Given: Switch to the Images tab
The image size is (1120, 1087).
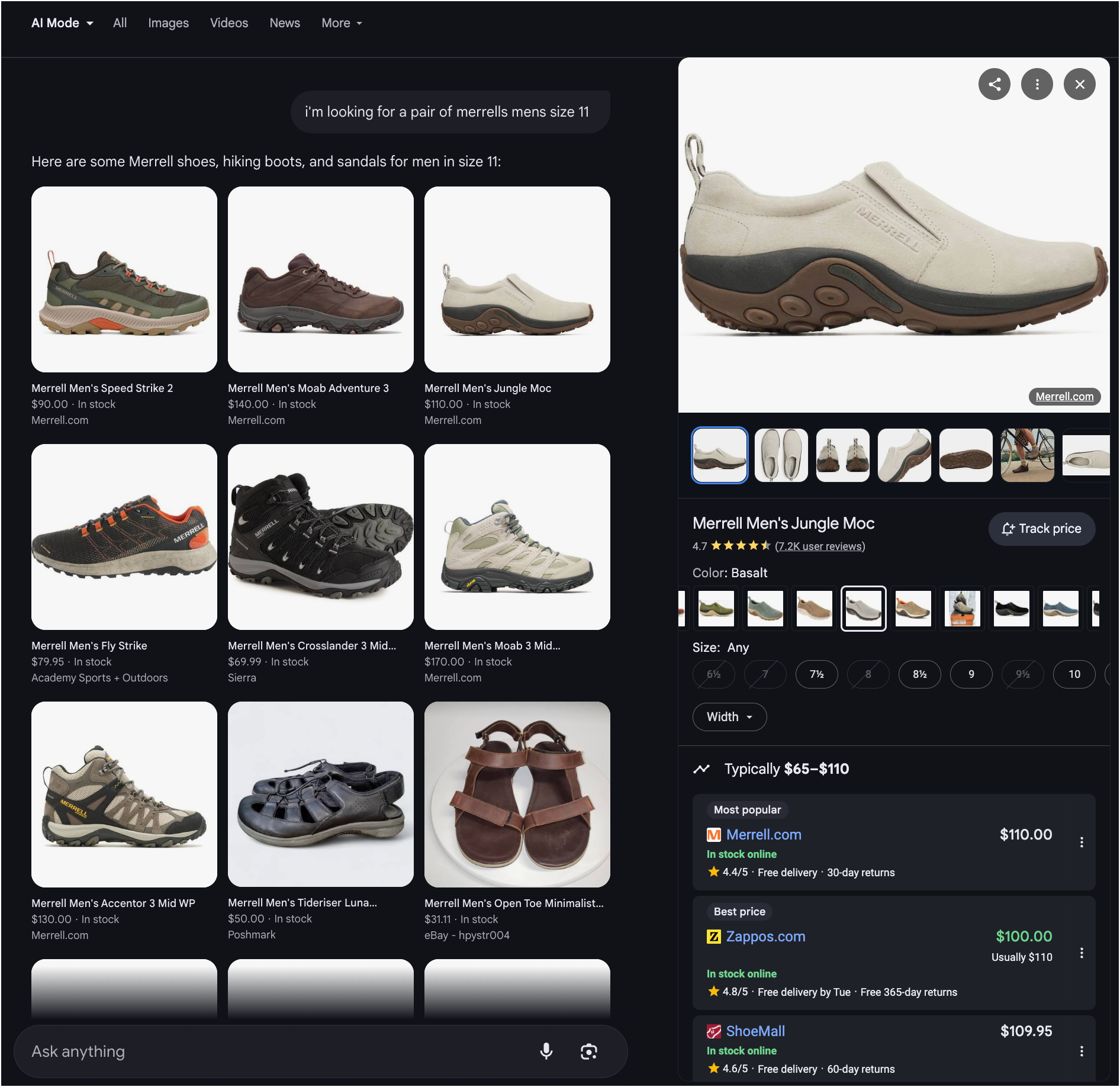Looking at the screenshot, I should click(x=168, y=23).
